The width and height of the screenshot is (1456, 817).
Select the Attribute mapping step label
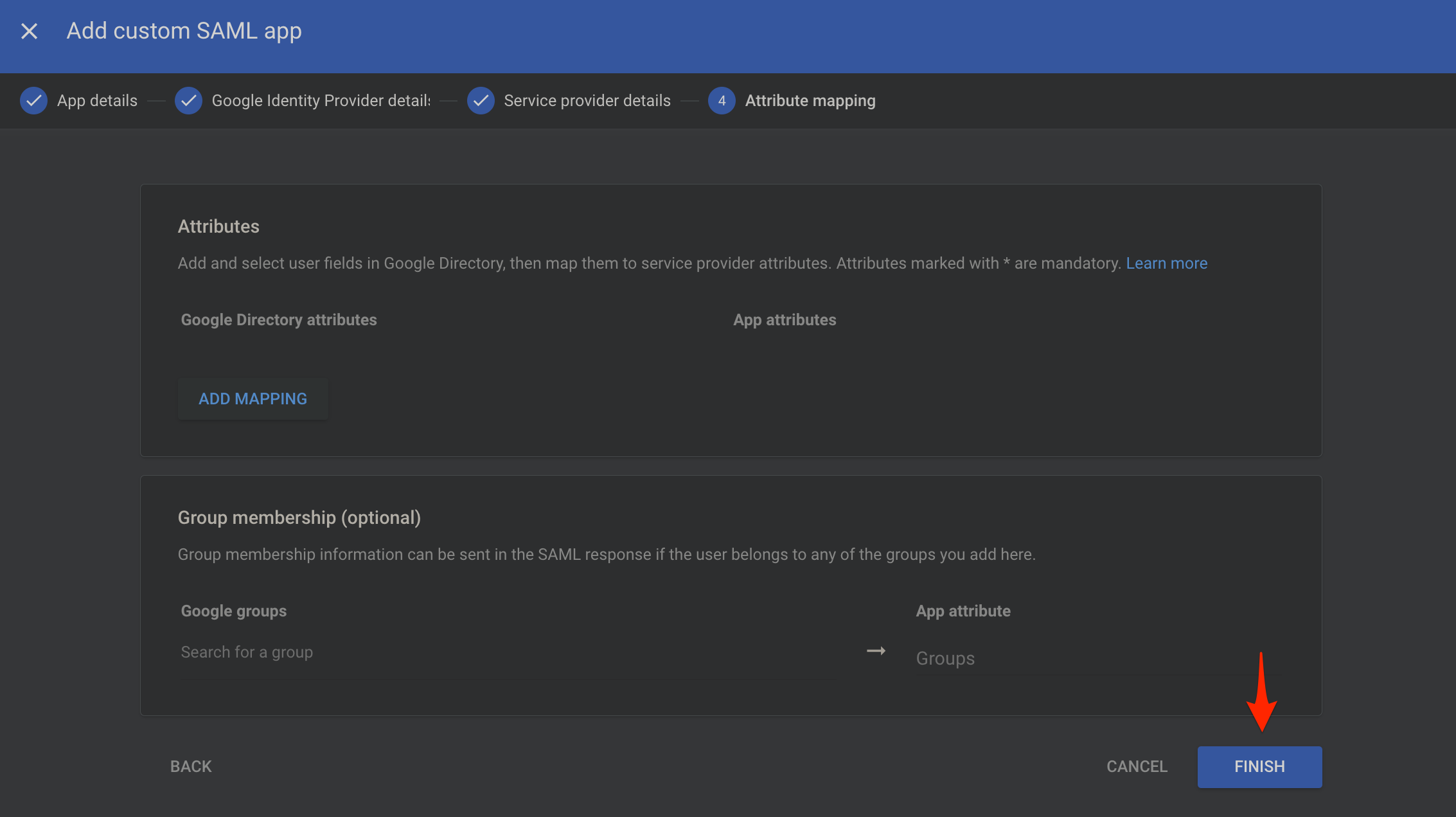pos(810,101)
